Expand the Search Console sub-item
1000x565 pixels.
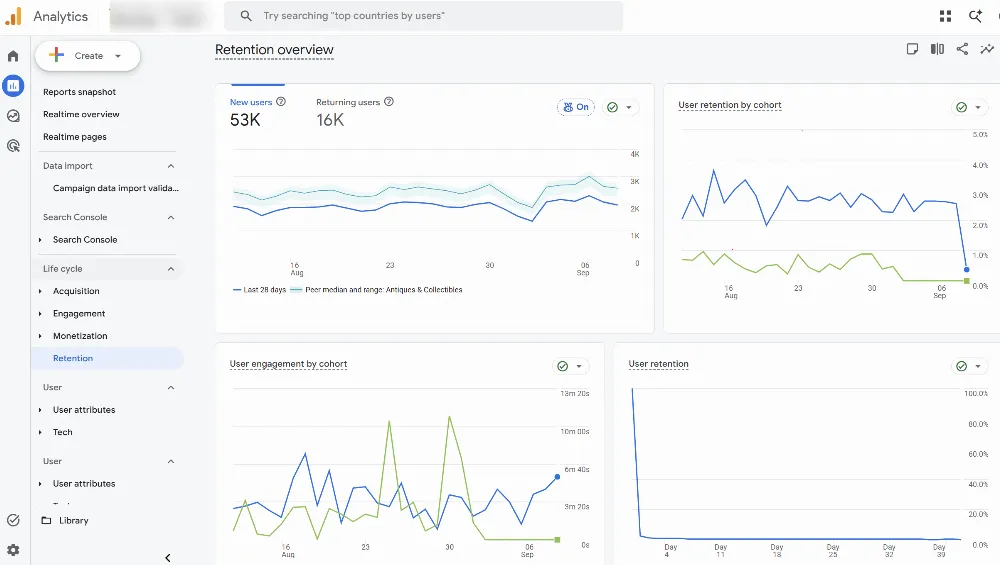point(40,240)
